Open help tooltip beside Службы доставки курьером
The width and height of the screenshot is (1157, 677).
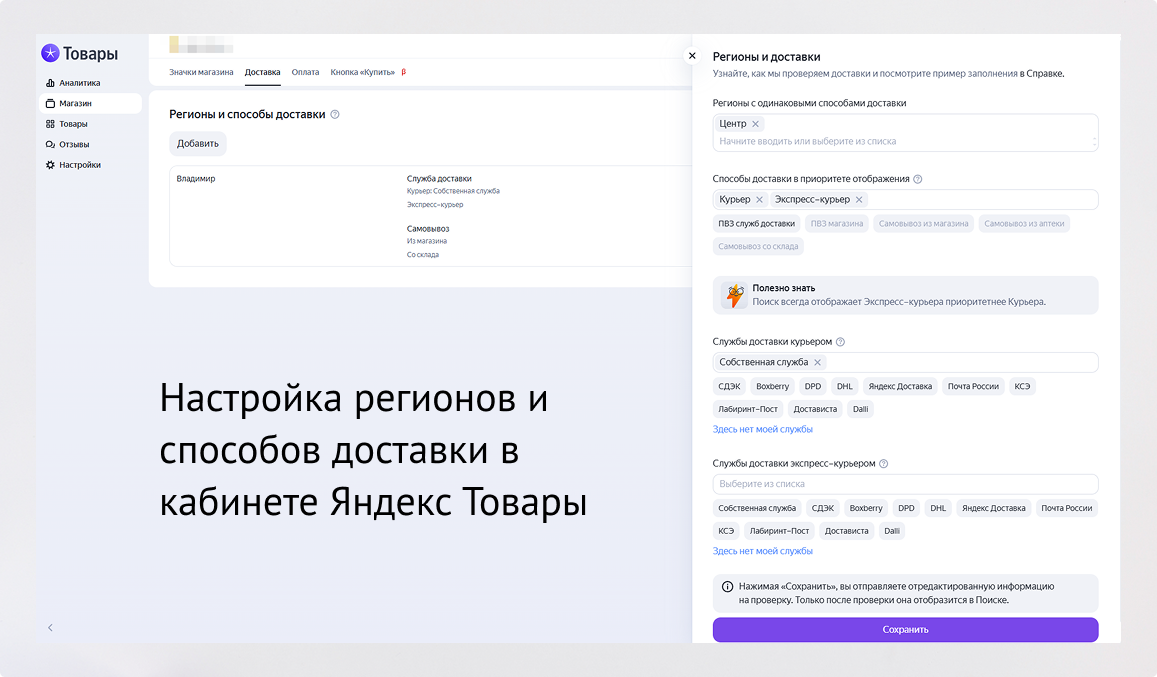click(x=841, y=341)
